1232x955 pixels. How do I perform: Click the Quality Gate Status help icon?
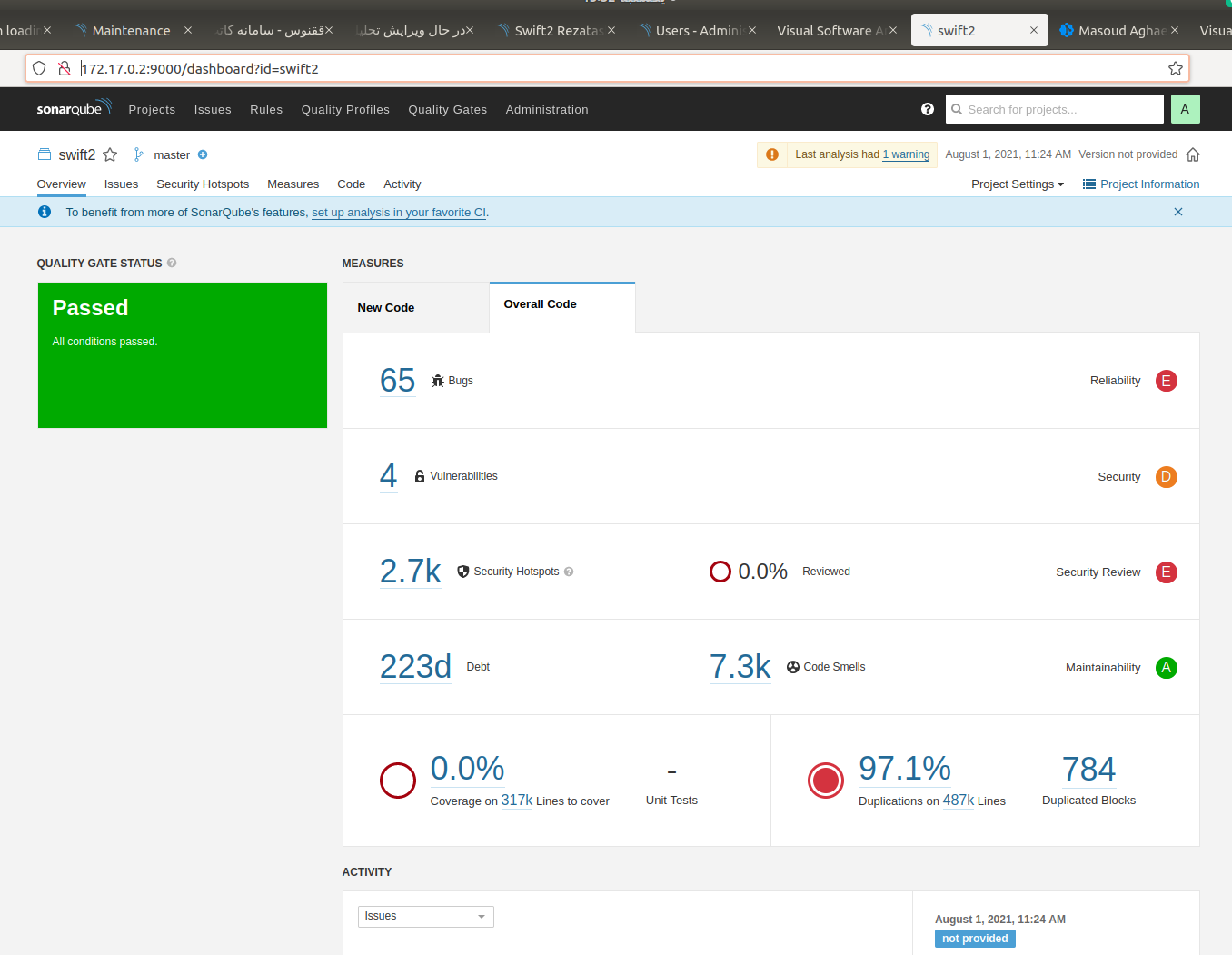[172, 264]
